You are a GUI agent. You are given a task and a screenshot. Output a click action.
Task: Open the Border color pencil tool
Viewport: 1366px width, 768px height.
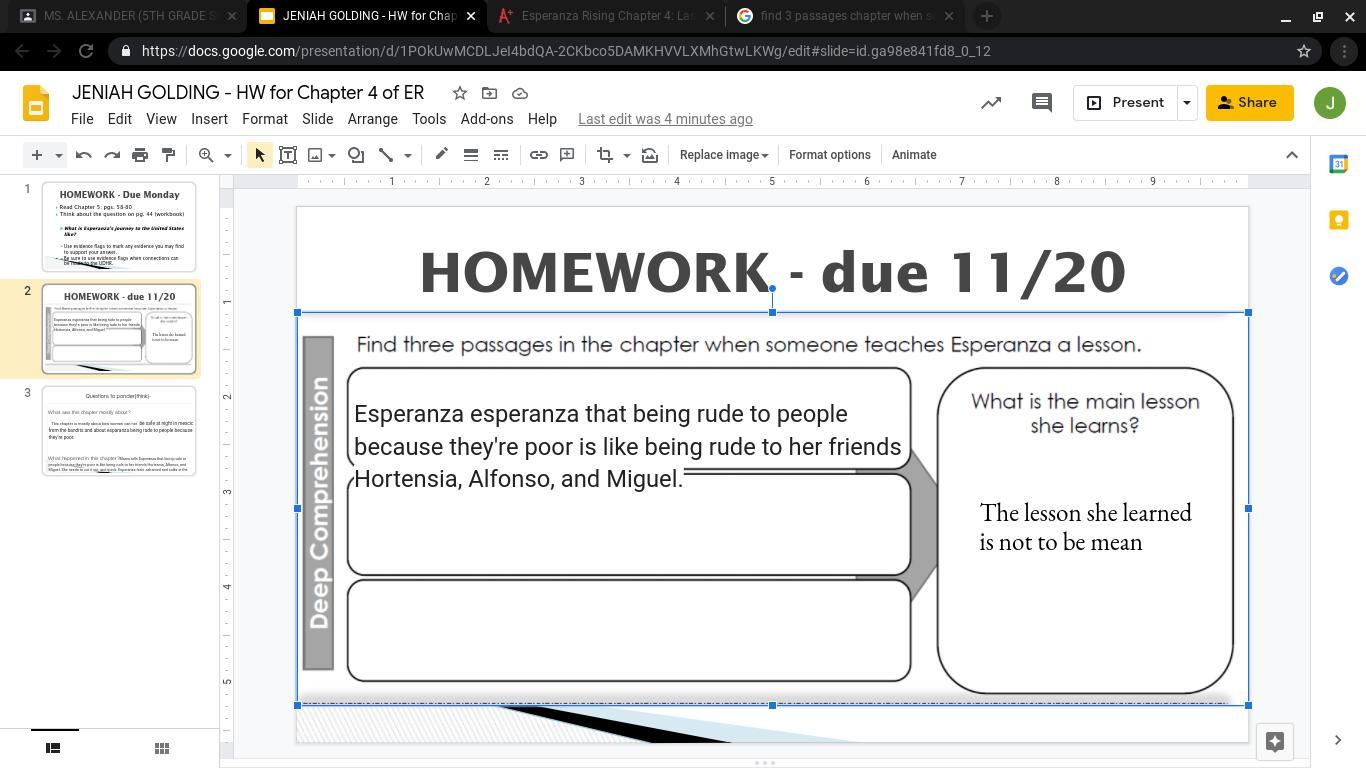click(x=441, y=155)
